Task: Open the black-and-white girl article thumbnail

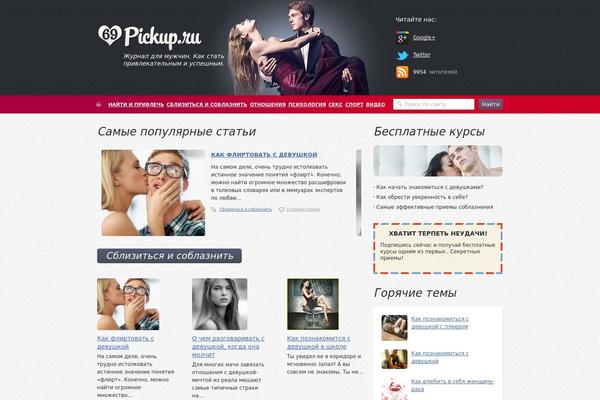Action: [220, 304]
